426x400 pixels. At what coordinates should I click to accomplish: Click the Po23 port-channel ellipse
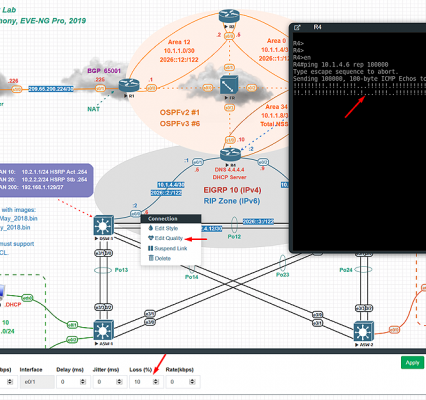(283, 263)
